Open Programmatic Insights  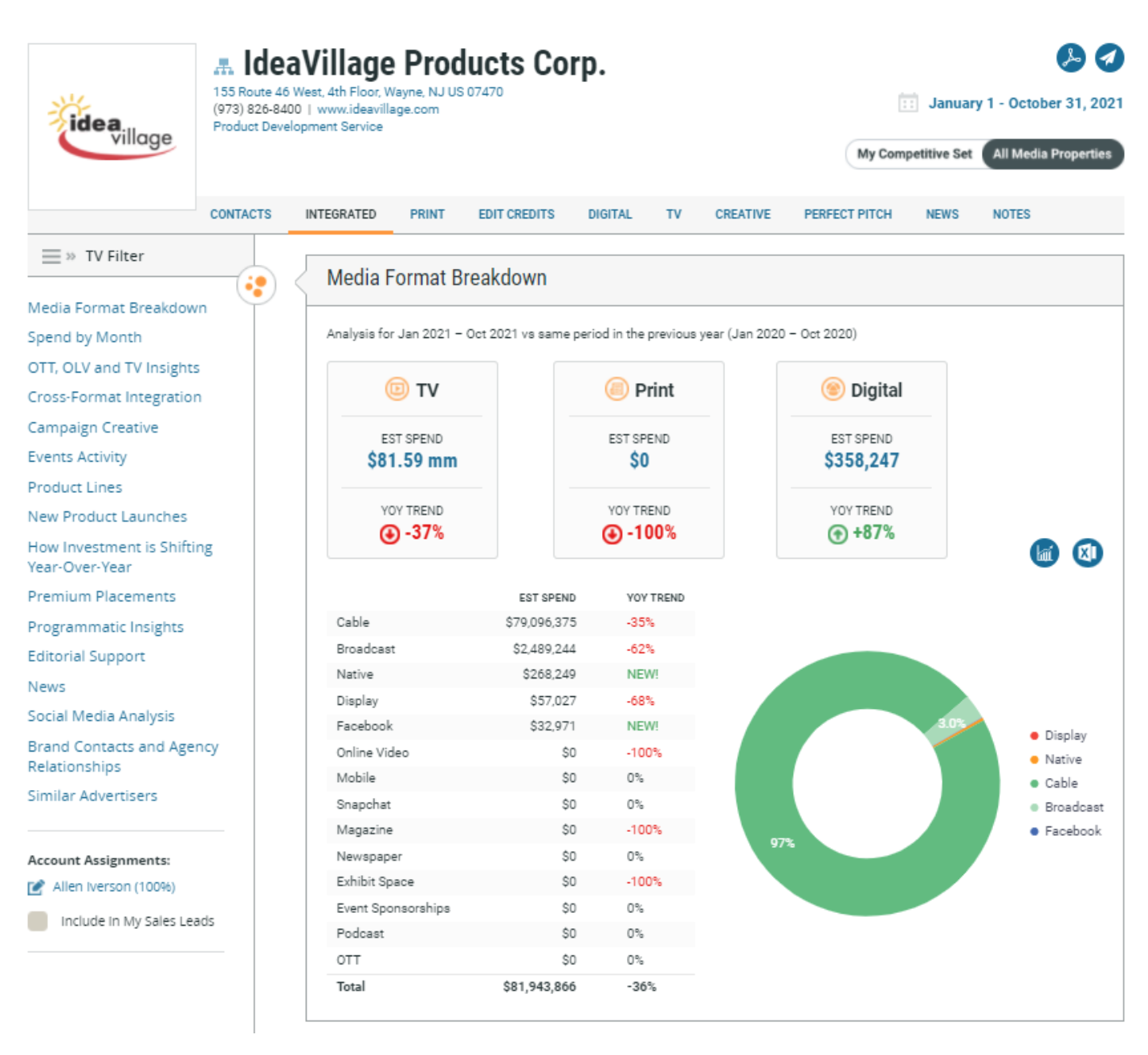coord(106,627)
